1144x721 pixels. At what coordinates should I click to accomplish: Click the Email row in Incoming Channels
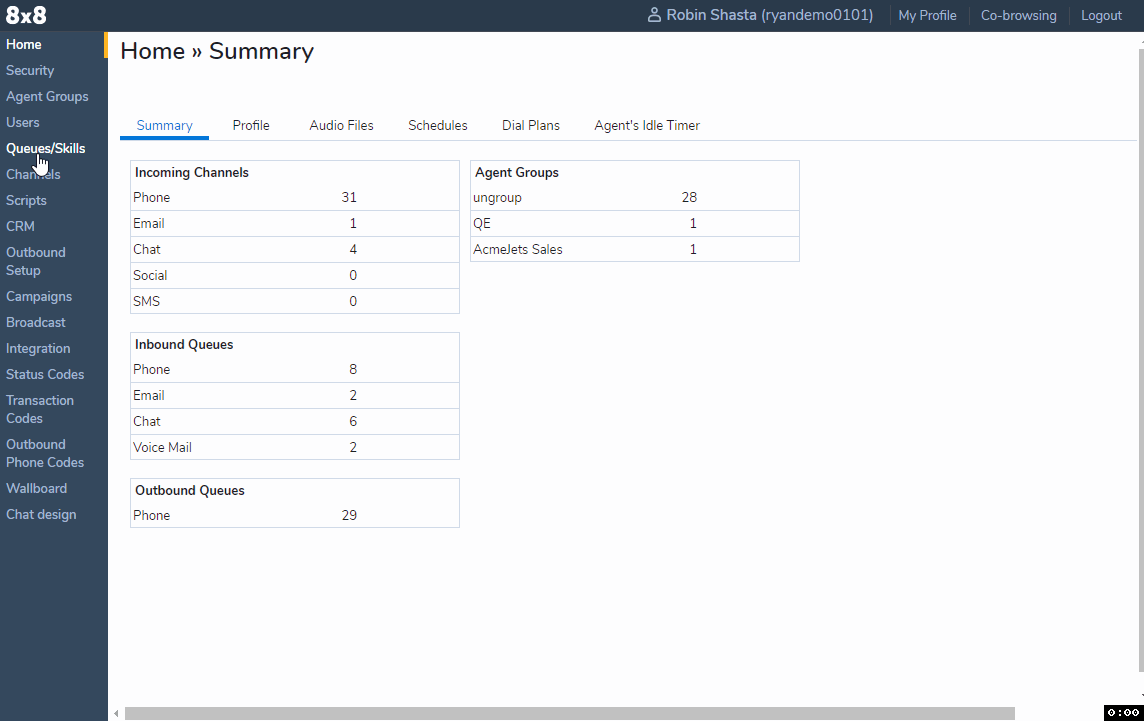tap(295, 224)
